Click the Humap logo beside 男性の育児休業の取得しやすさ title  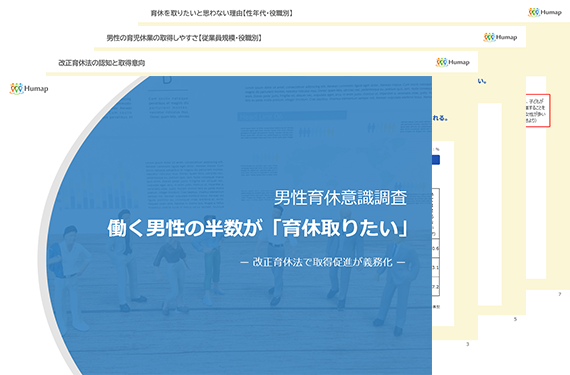500,37
